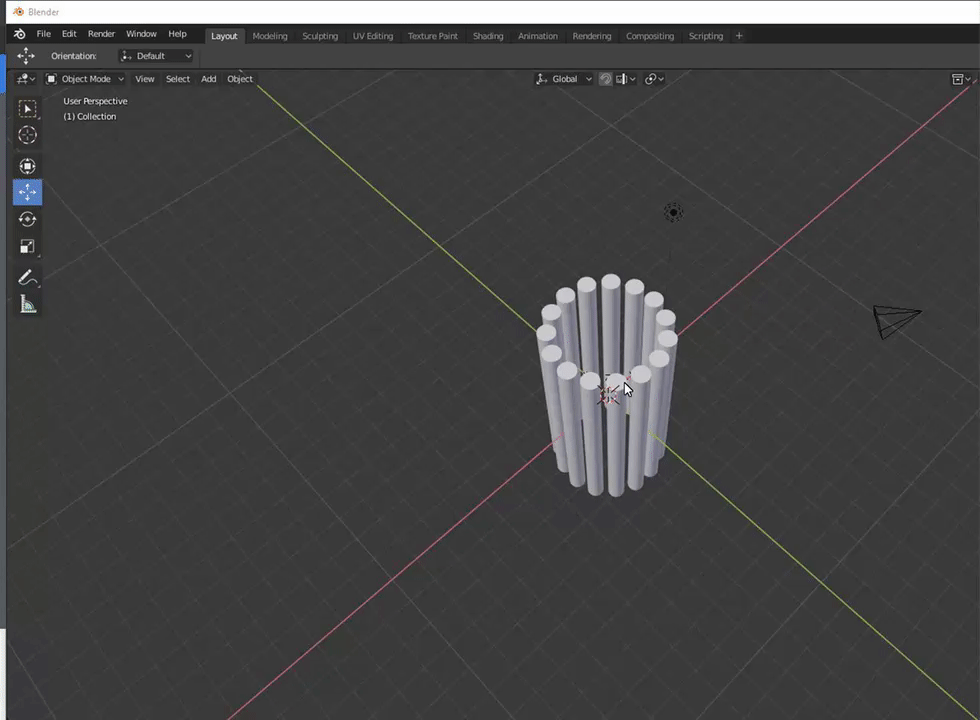
Task: Switch to the Modeling workspace tab
Action: point(270,36)
